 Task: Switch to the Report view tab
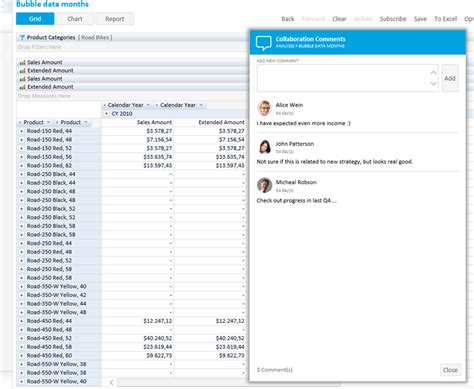[x=115, y=19]
